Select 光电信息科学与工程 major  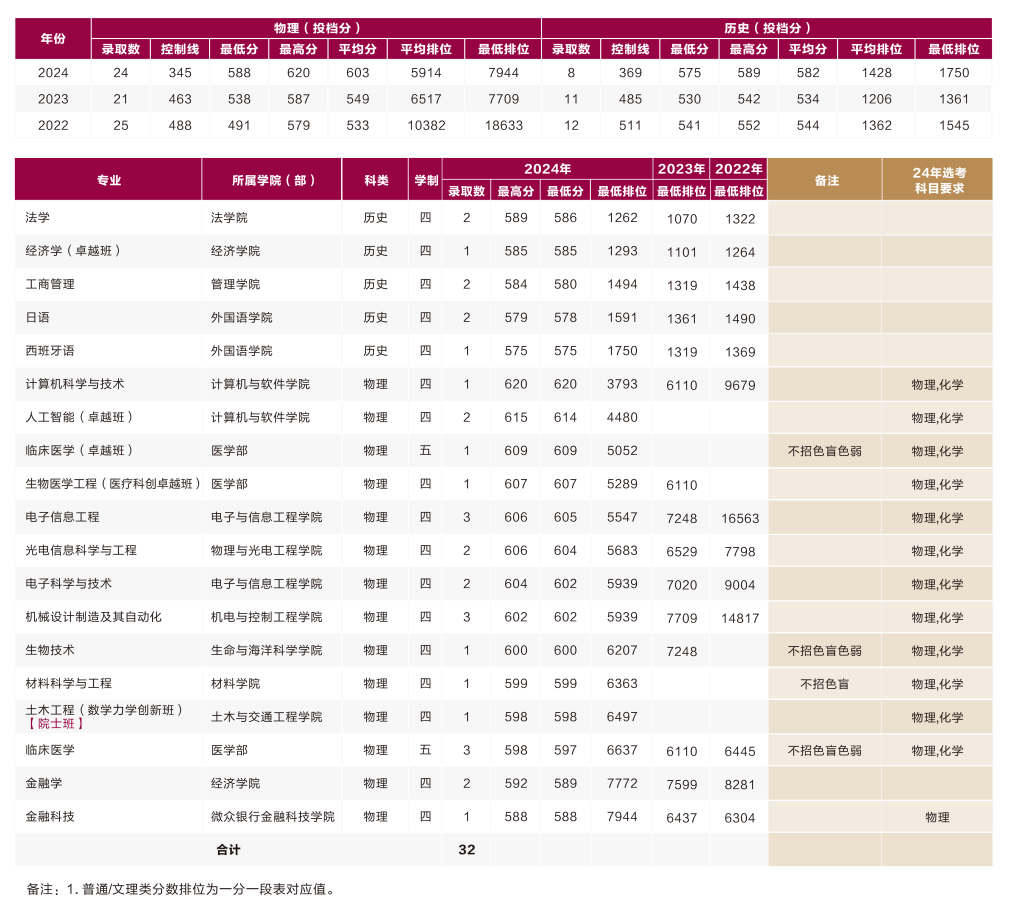81,551
